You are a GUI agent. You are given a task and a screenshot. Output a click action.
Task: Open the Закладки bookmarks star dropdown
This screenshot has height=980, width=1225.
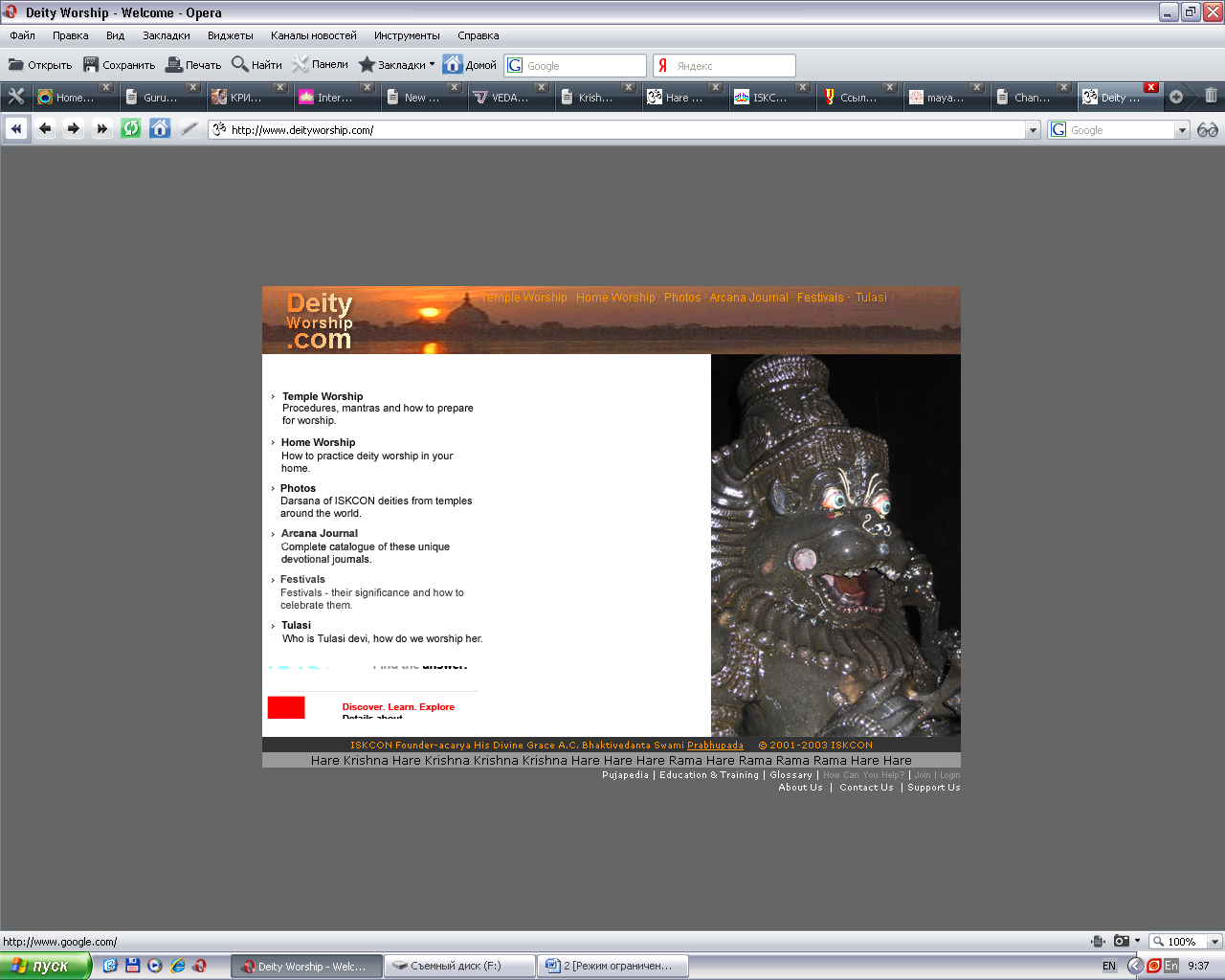396,65
